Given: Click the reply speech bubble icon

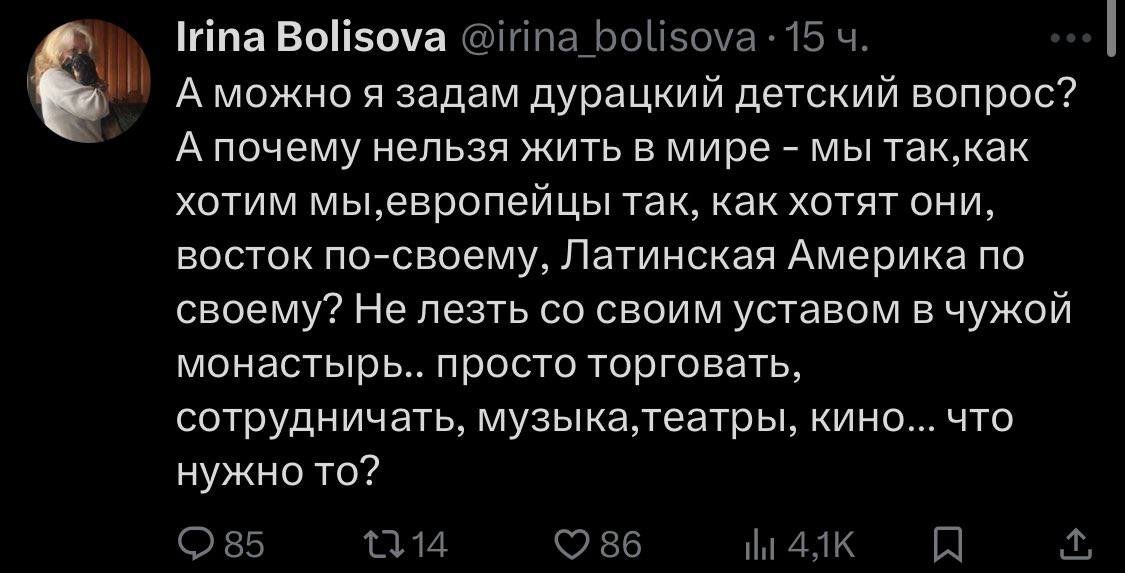Looking at the screenshot, I should 192,544.
